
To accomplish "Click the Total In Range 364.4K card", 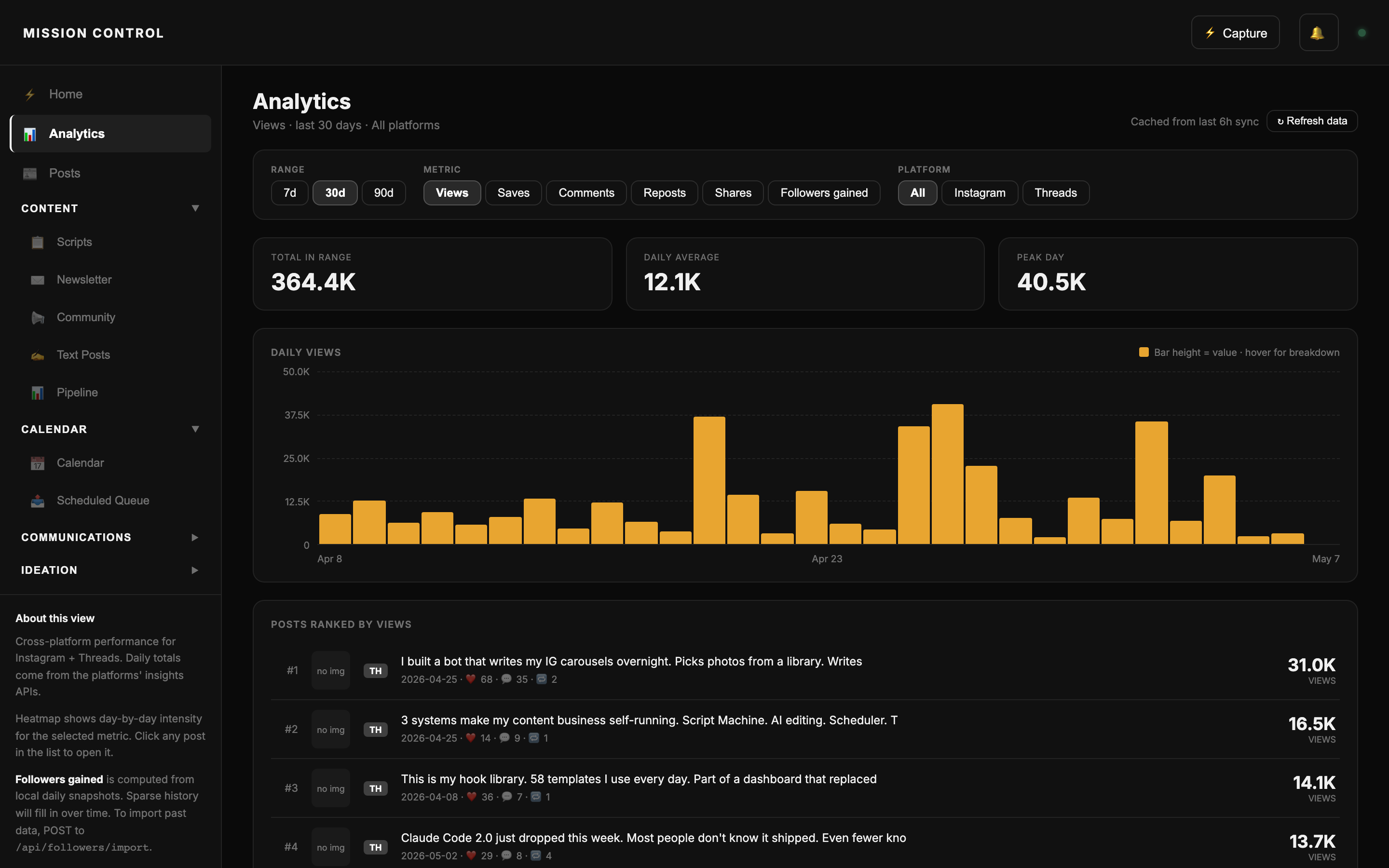I will coord(432,274).
